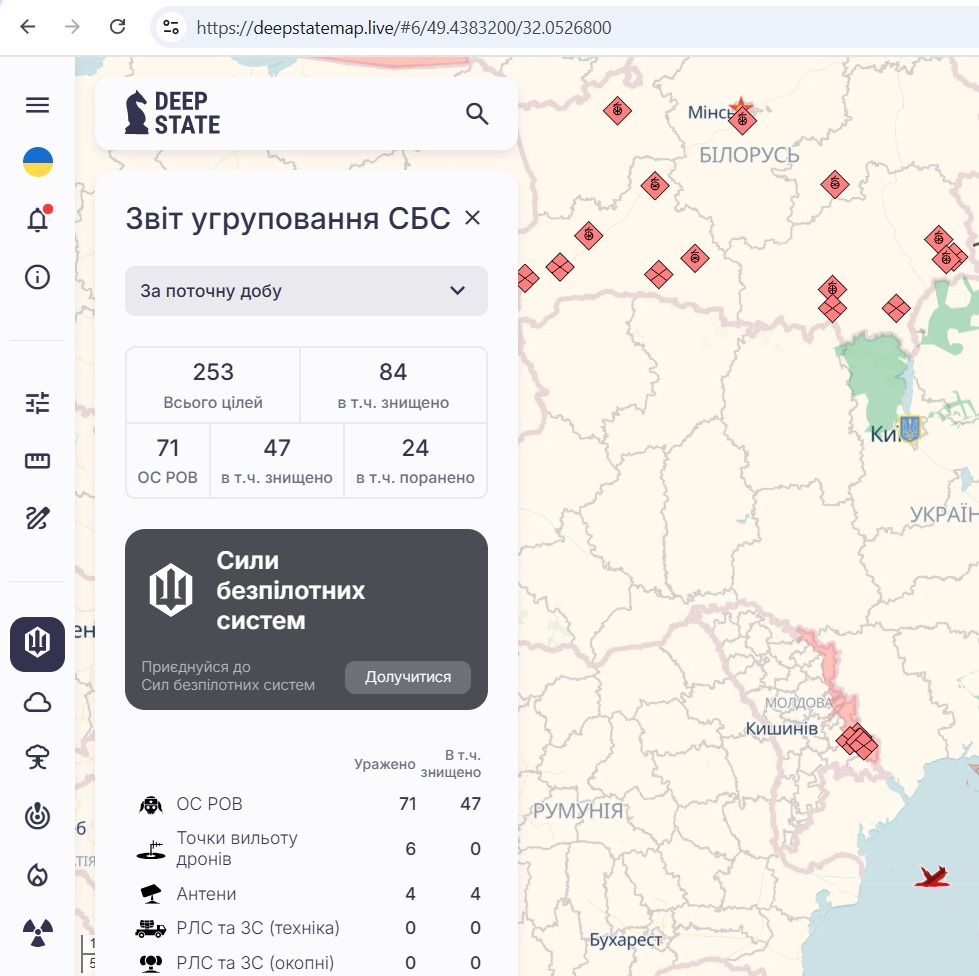Click '47 в т.ч. знищено' cell
This screenshot has width=979, height=976.
point(277,461)
